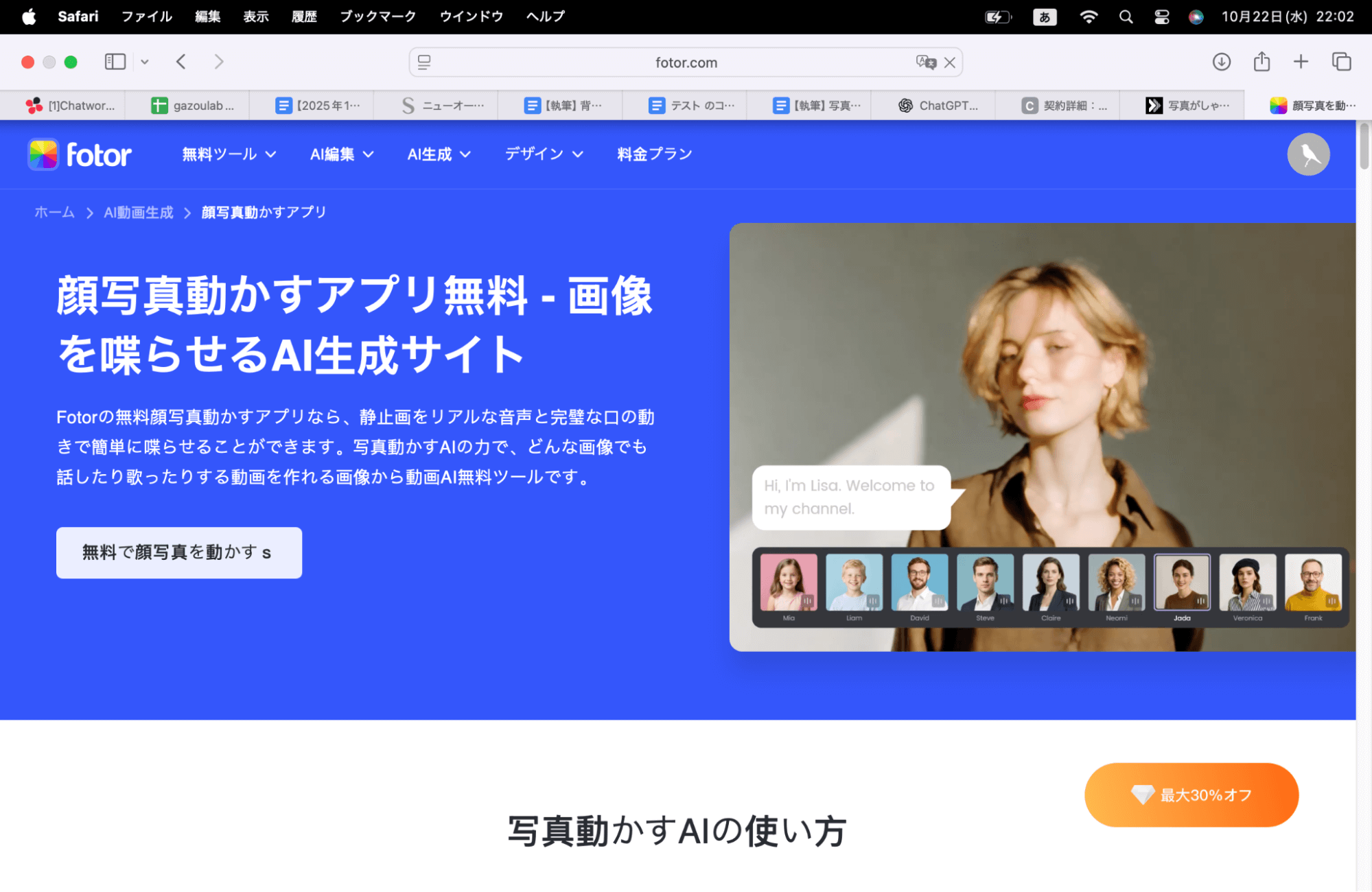The width and height of the screenshot is (1372, 892).
Task: Select the Jada avatar thumbnail
Action: 1182,581
